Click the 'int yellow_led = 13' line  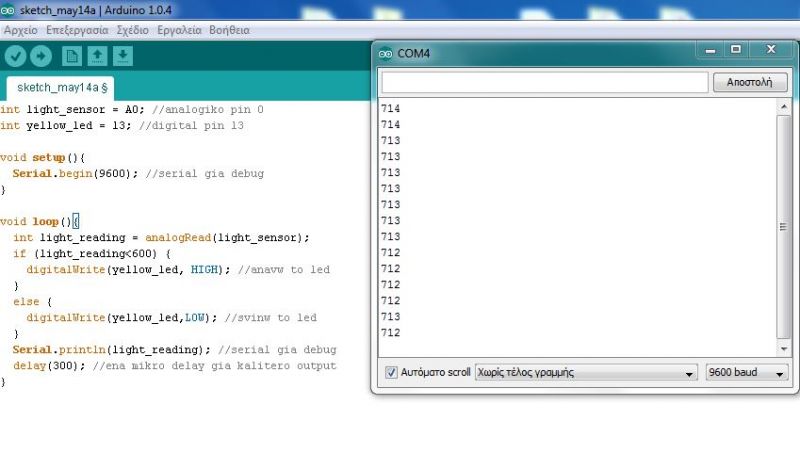[65, 126]
